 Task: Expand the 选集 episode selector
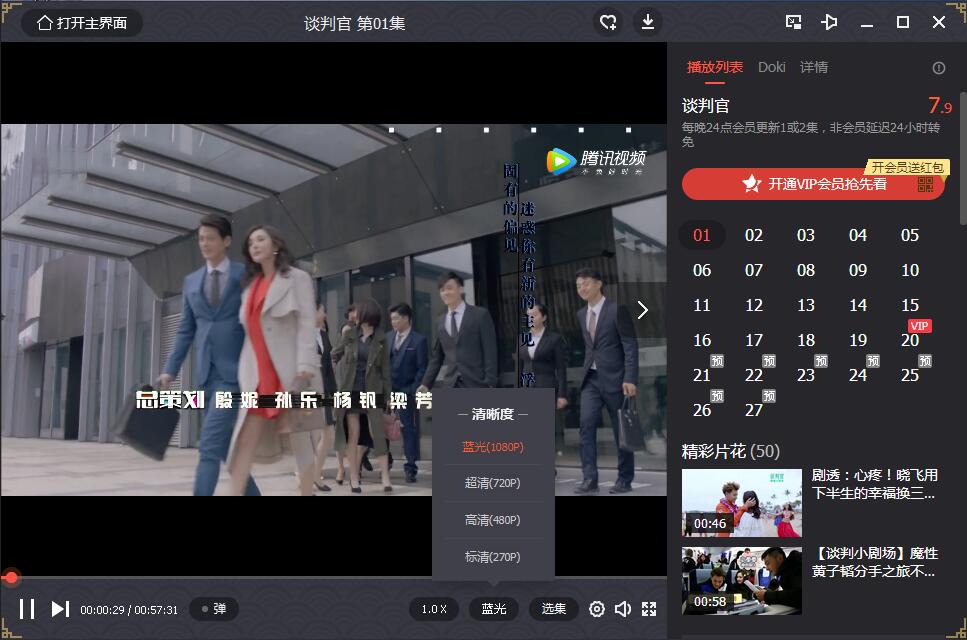tap(554, 609)
